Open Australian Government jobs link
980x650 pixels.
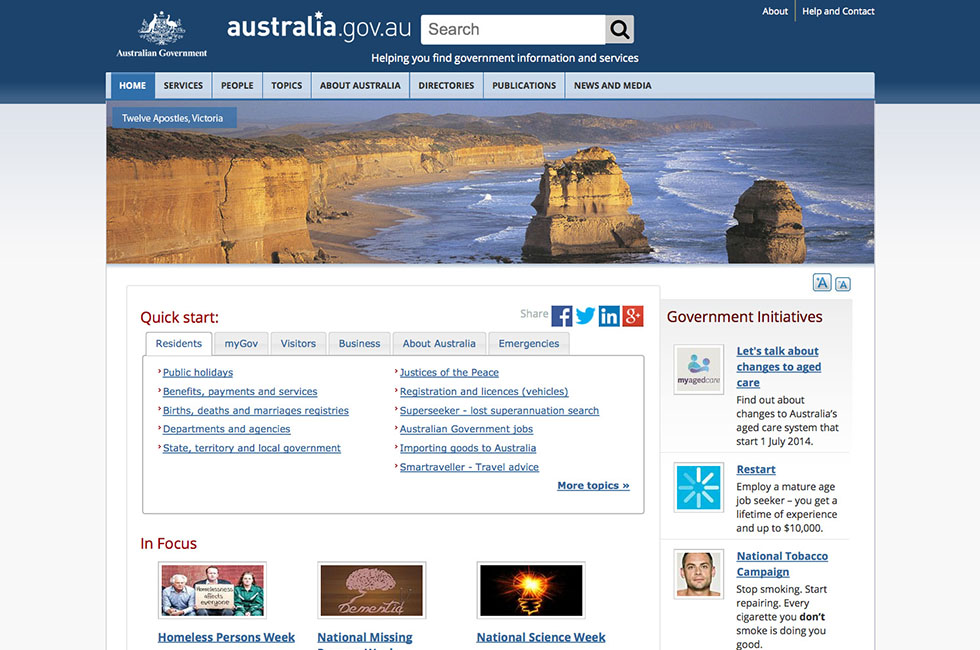466,429
